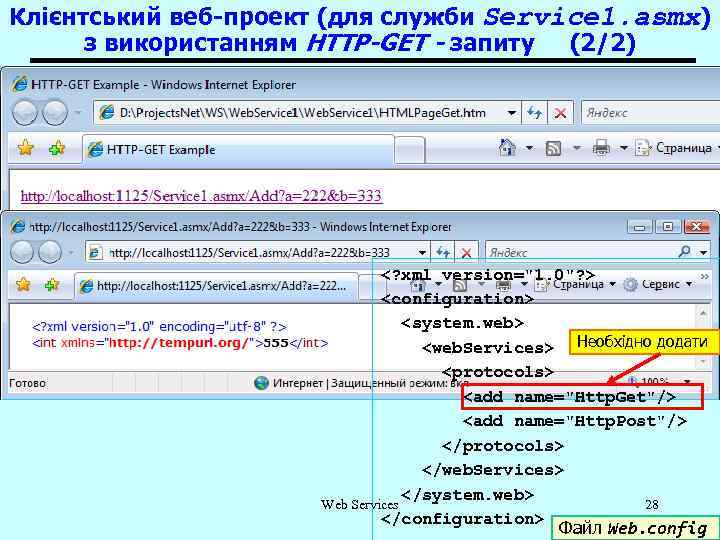Click Internet Explorer icon in back window title

[20, 84]
